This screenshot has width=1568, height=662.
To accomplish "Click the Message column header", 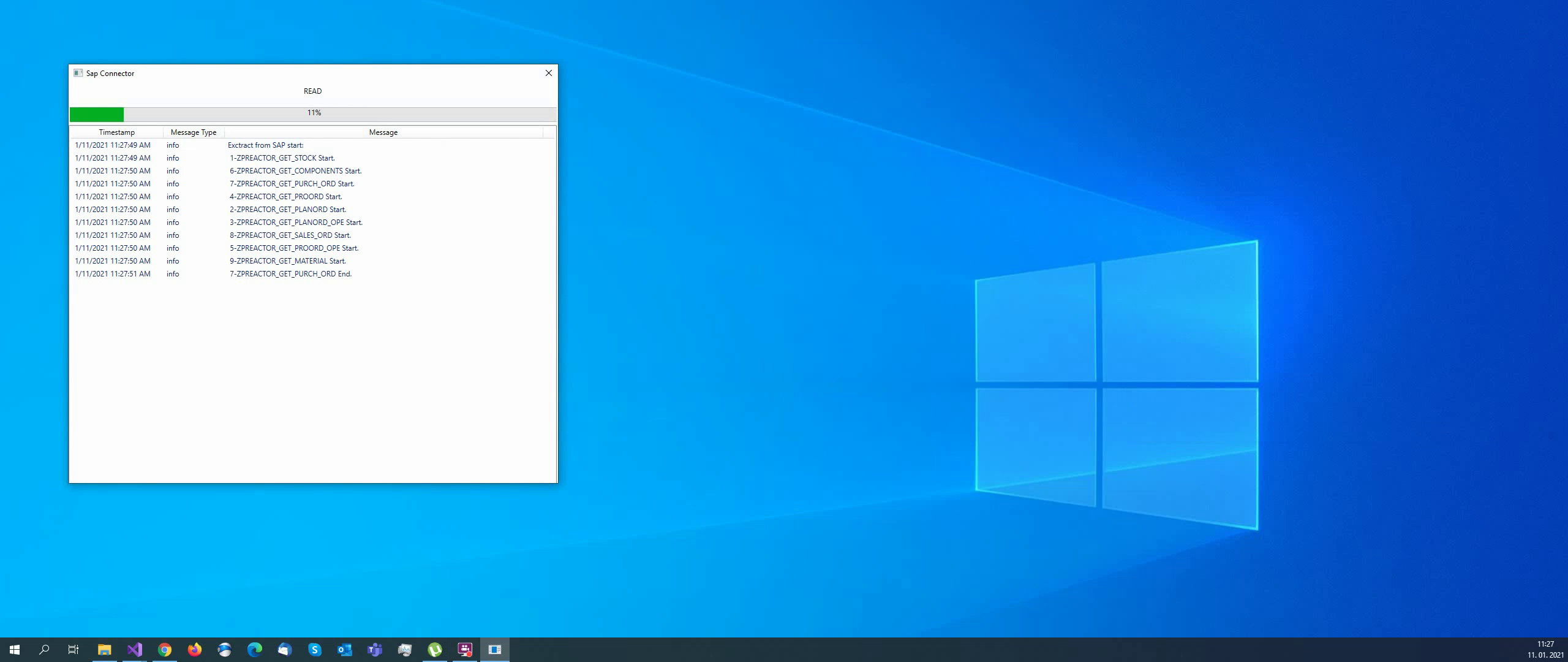I will [383, 132].
